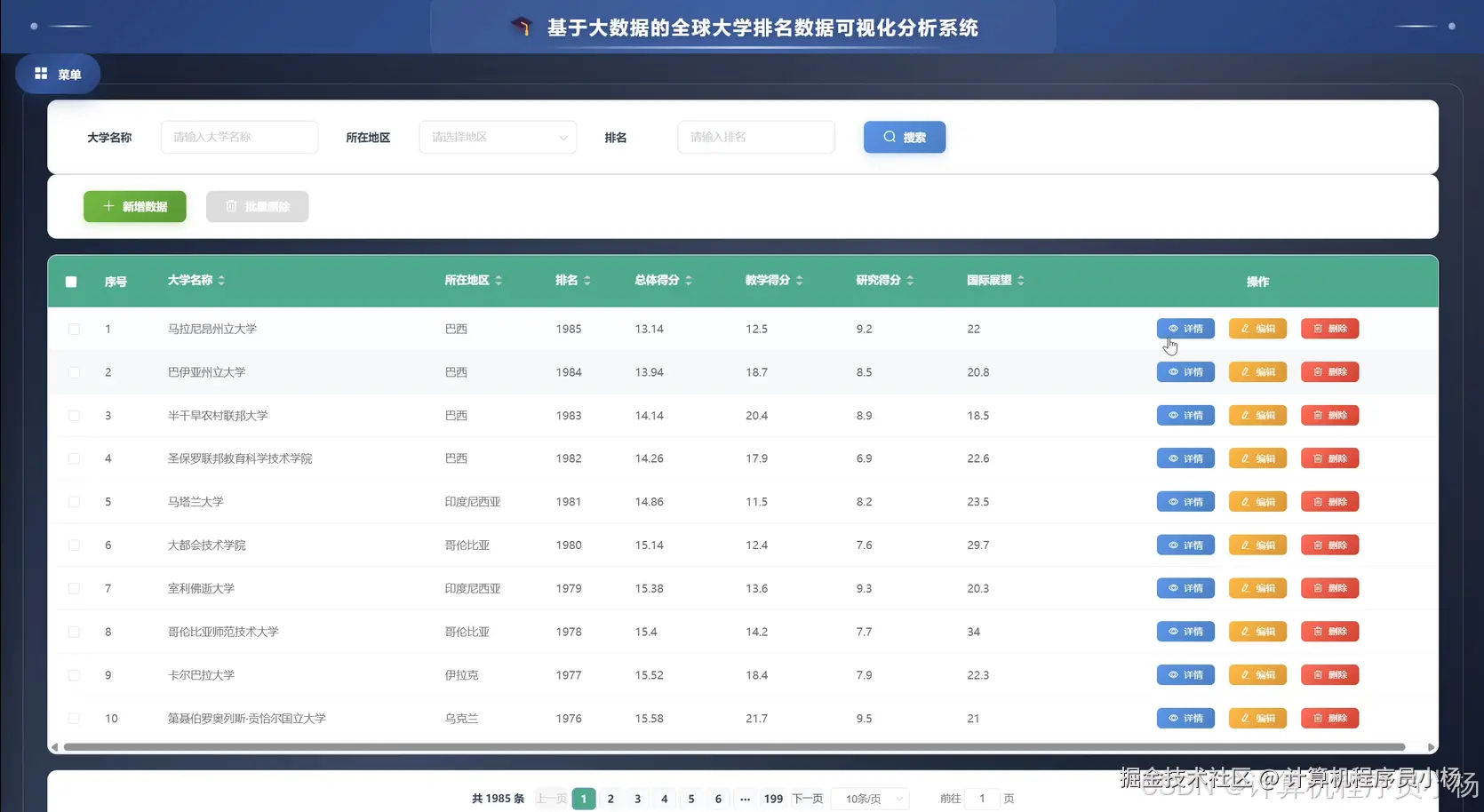Open the 菜单 menu

58,73
